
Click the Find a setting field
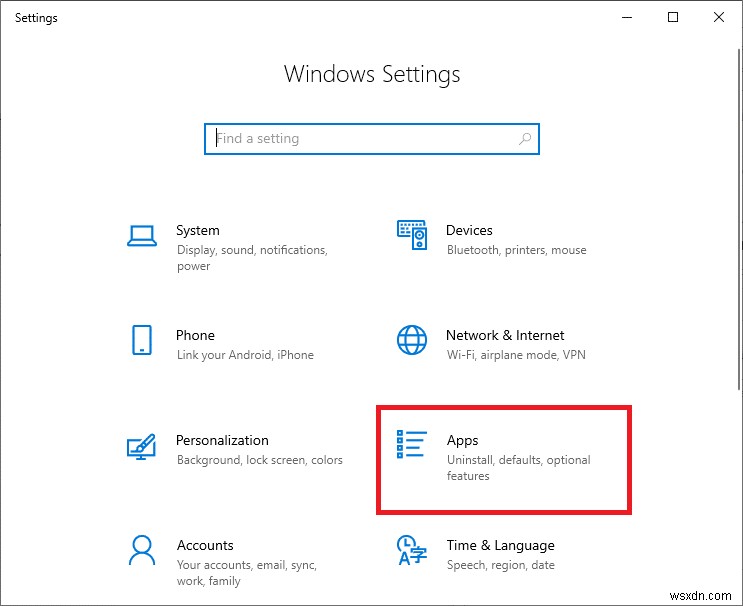point(372,139)
